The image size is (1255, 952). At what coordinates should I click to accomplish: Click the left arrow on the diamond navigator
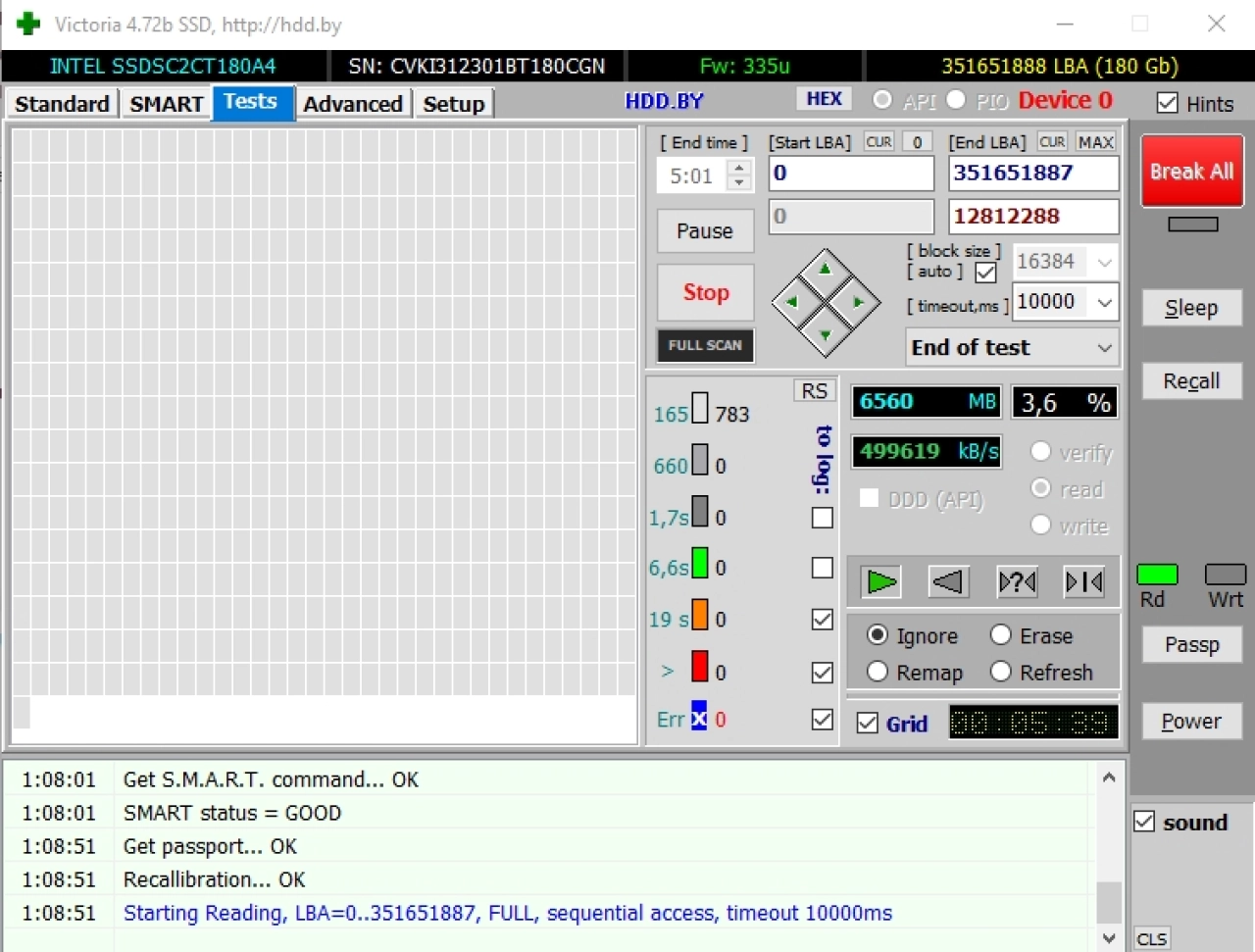[x=792, y=302]
